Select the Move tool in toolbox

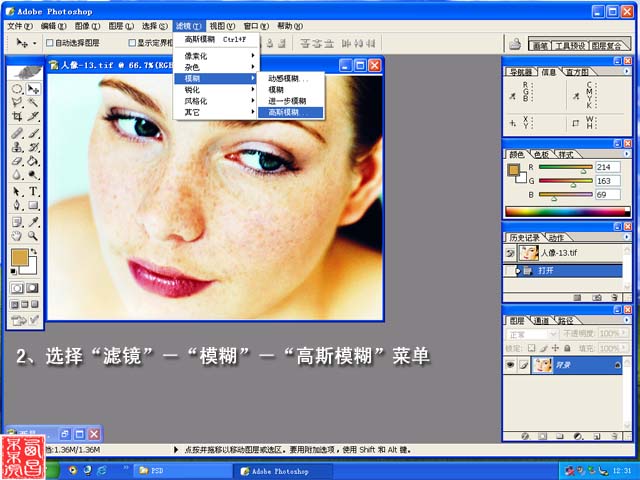(x=33, y=89)
